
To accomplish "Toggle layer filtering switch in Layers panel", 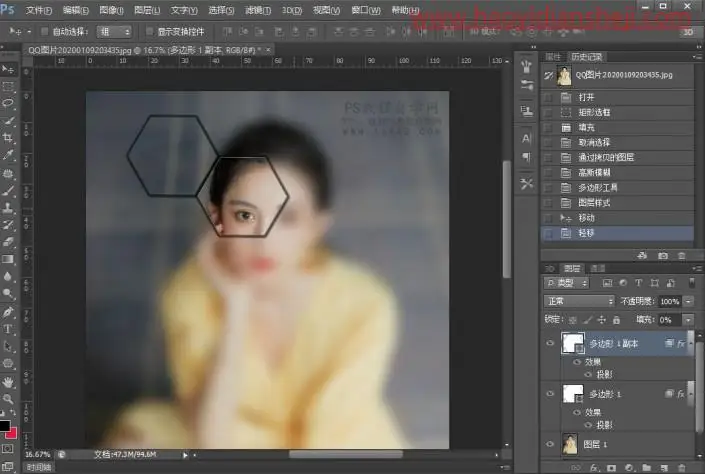I will tap(692, 282).
